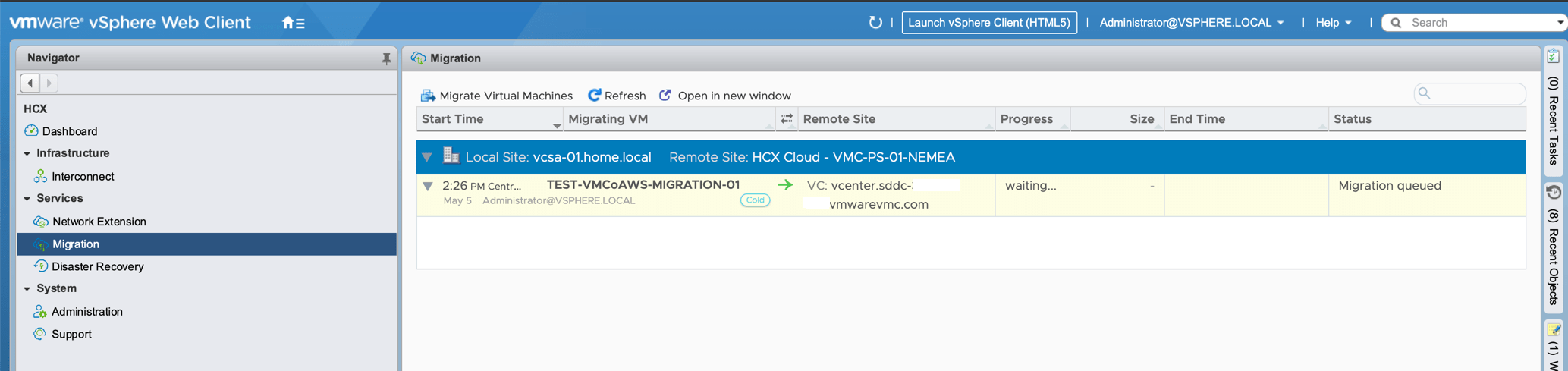Screen dimensions: 1568x371
Task: Click the Refresh migration list icon
Action: click(594, 96)
